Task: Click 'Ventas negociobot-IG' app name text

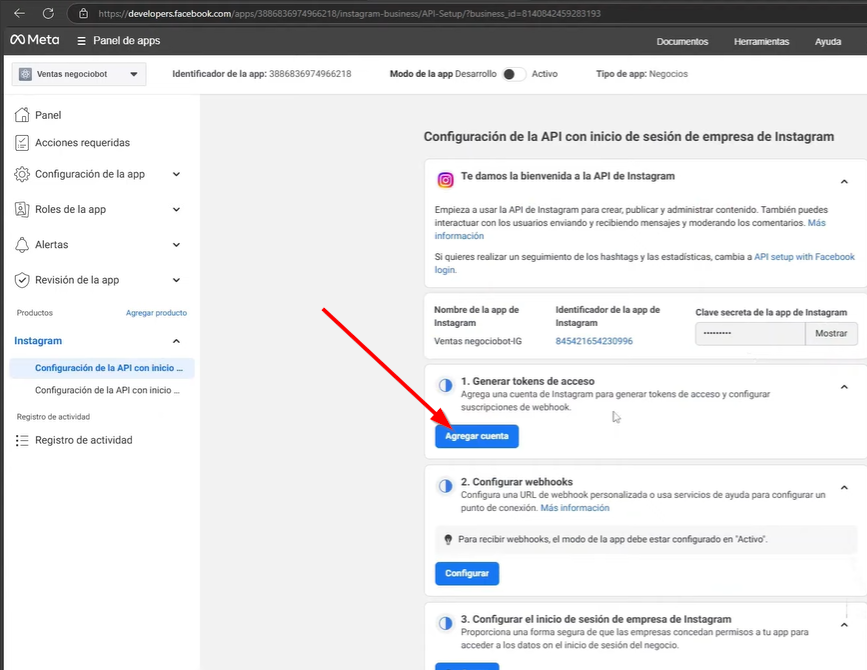Action: (x=478, y=341)
